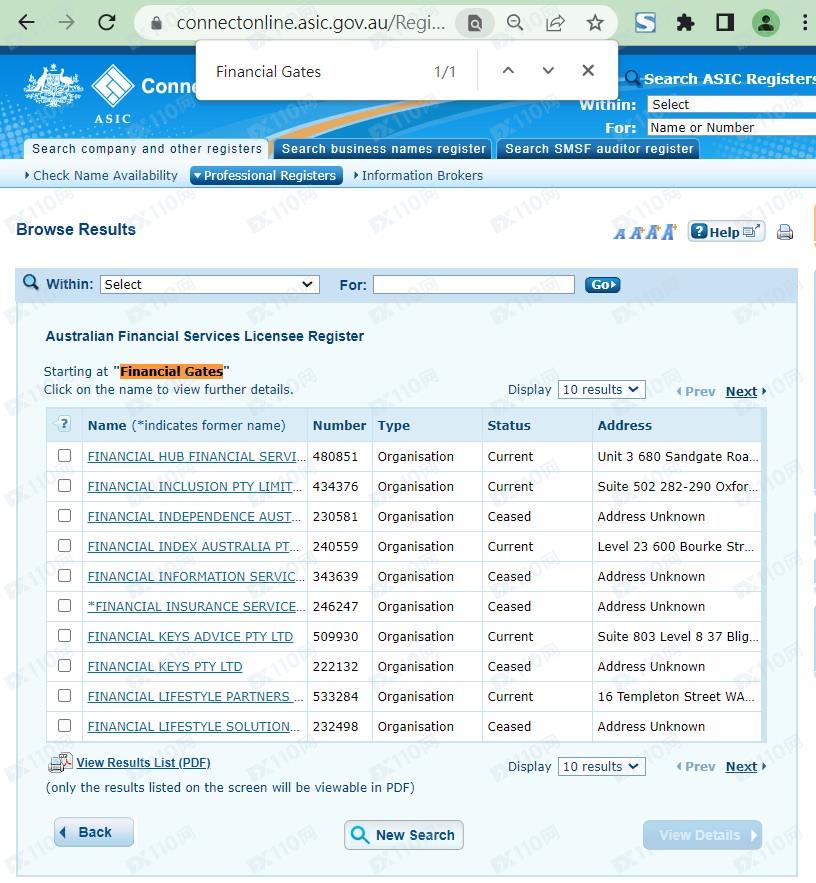
Task: Expand Check Name Availability
Action: 101,176
